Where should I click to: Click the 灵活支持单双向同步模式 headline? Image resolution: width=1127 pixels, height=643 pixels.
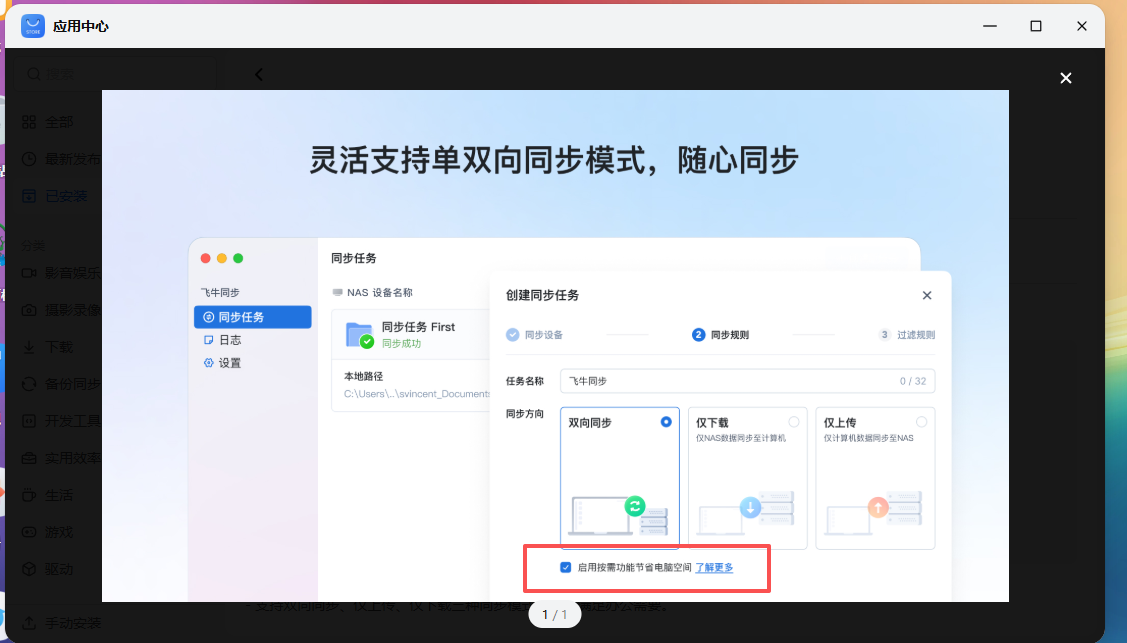coord(554,159)
